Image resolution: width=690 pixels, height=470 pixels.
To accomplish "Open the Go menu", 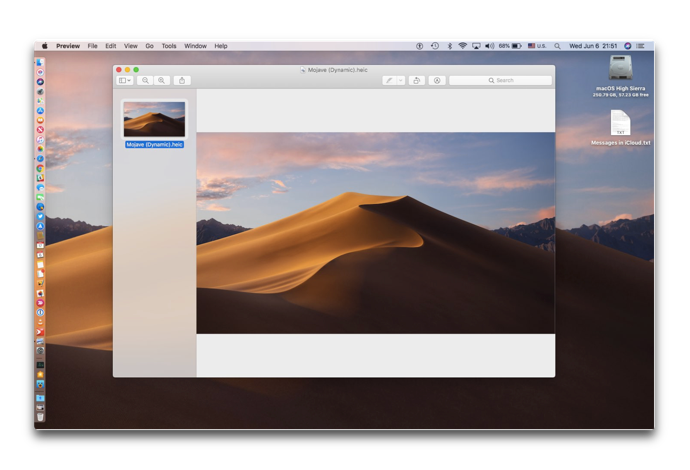I will coord(150,46).
